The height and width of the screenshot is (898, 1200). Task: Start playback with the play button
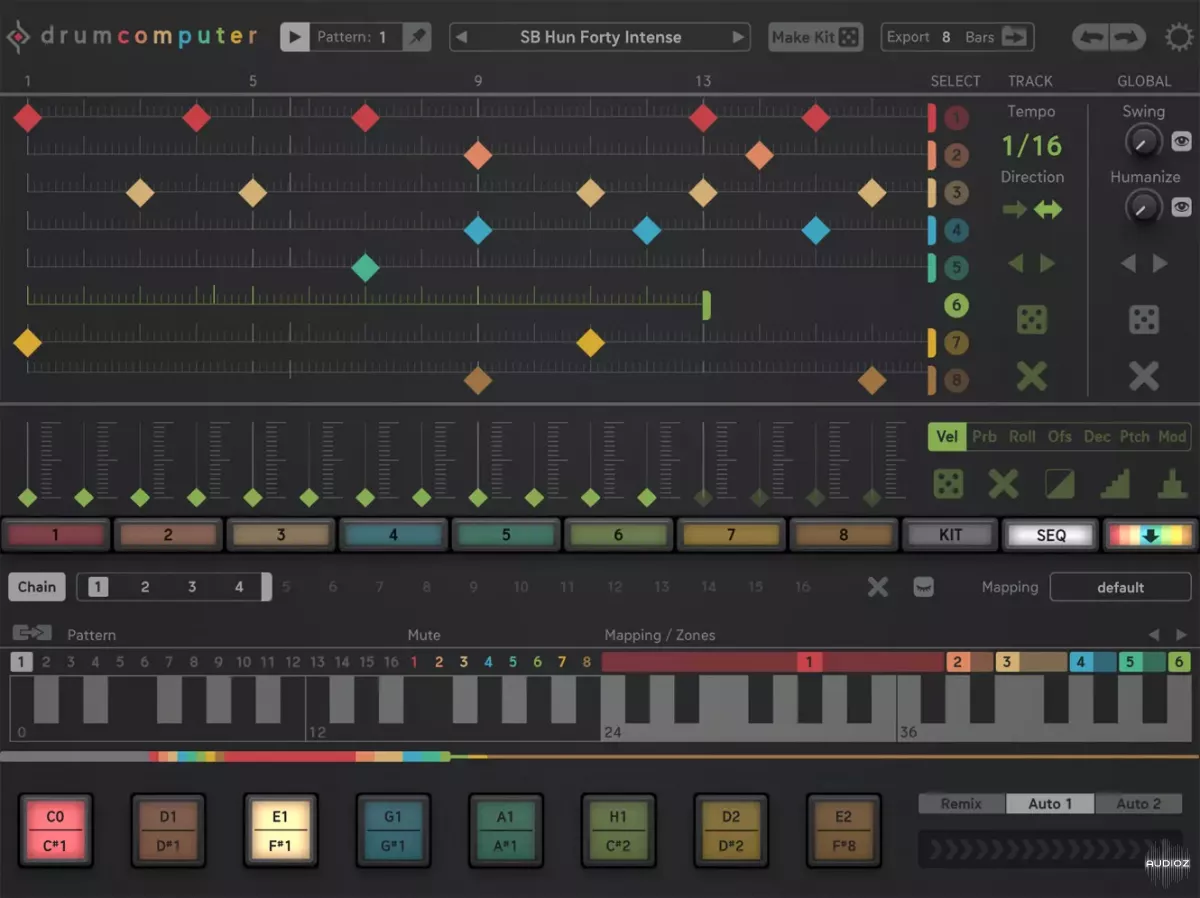click(295, 37)
